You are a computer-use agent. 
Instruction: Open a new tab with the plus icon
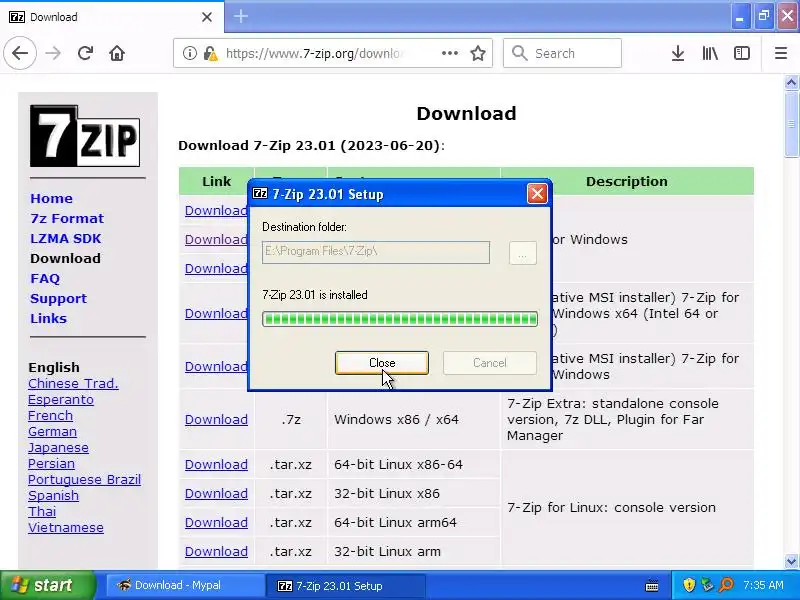click(x=241, y=16)
